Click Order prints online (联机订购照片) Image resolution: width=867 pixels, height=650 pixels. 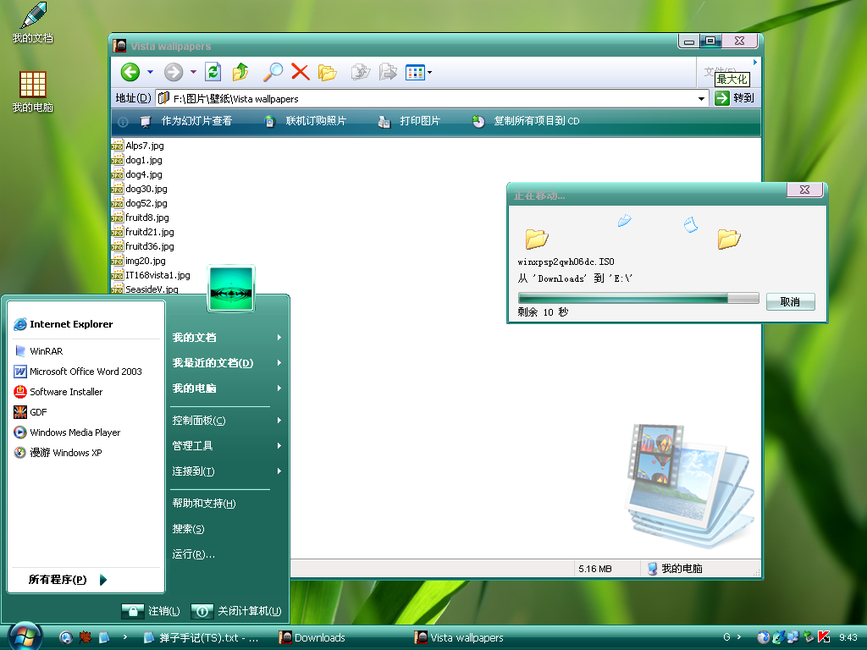[305, 121]
